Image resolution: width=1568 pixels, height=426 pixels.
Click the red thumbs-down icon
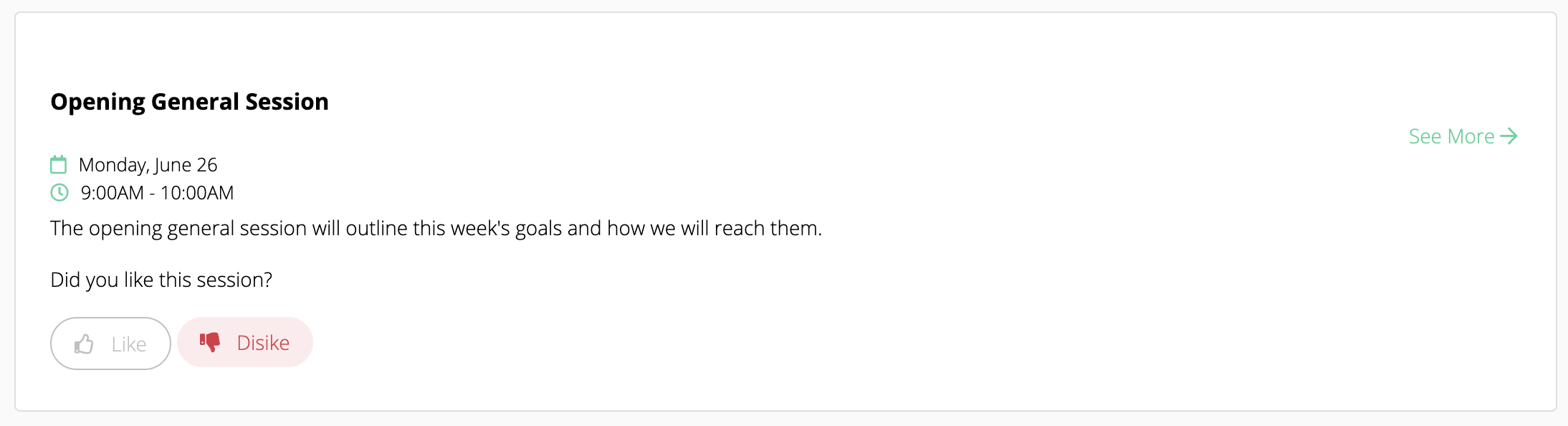[210, 342]
